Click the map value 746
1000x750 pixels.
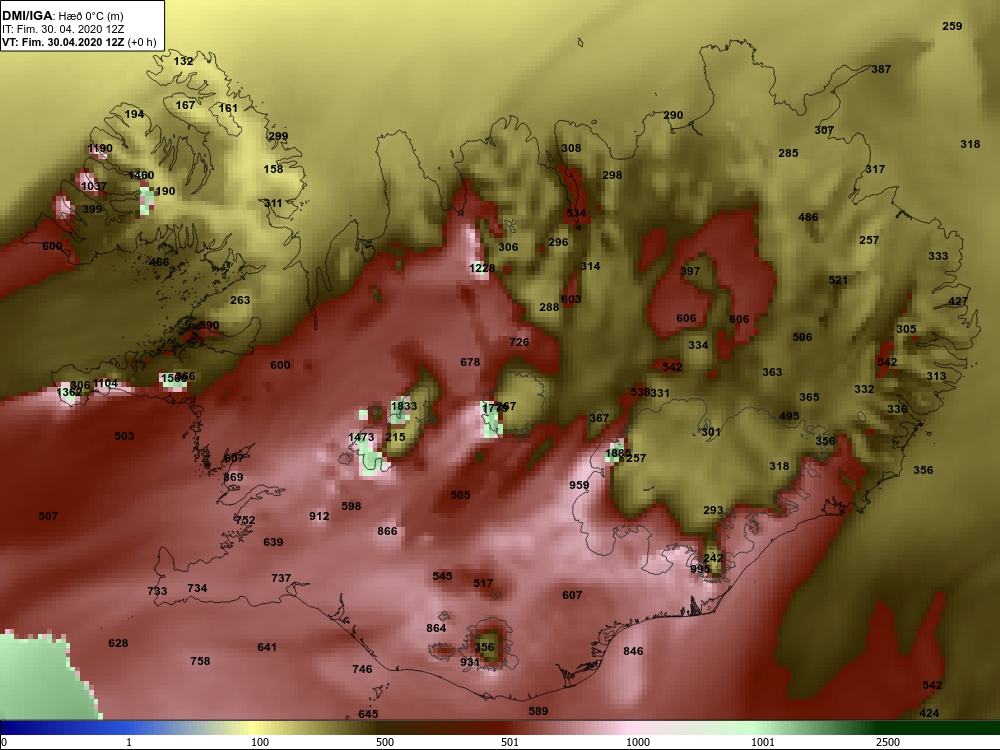coord(362,670)
